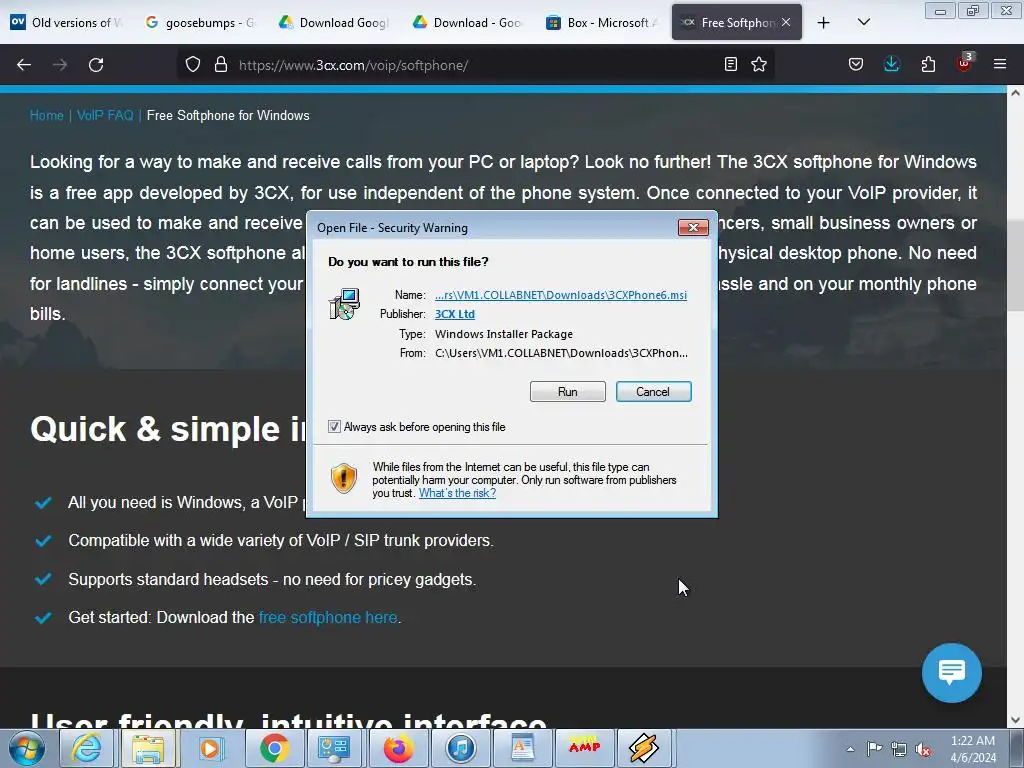Click the yellow security shield warning icon

(x=344, y=478)
